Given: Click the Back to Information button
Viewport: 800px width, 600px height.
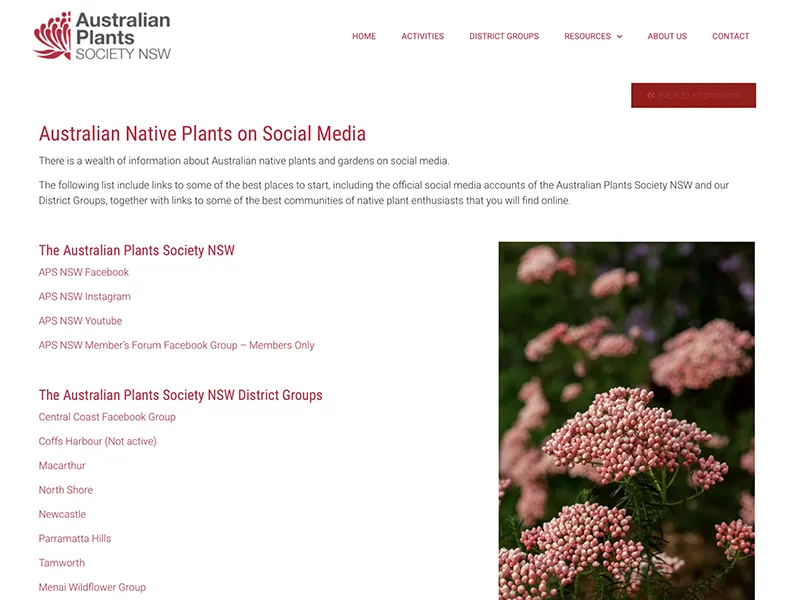Looking at the screenshot, I should tap(693, 95).
